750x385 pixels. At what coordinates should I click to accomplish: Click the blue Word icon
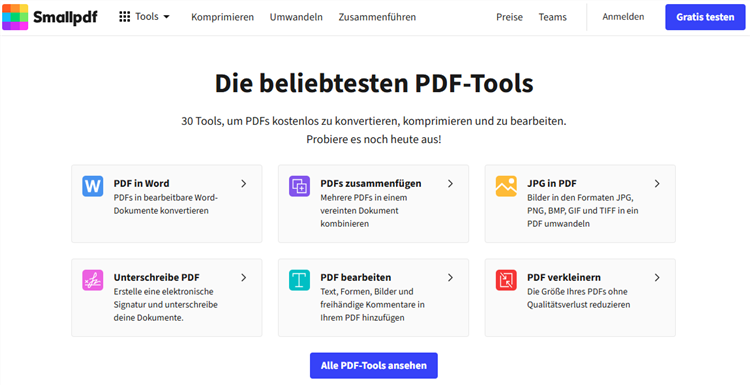tap(93, 186)
